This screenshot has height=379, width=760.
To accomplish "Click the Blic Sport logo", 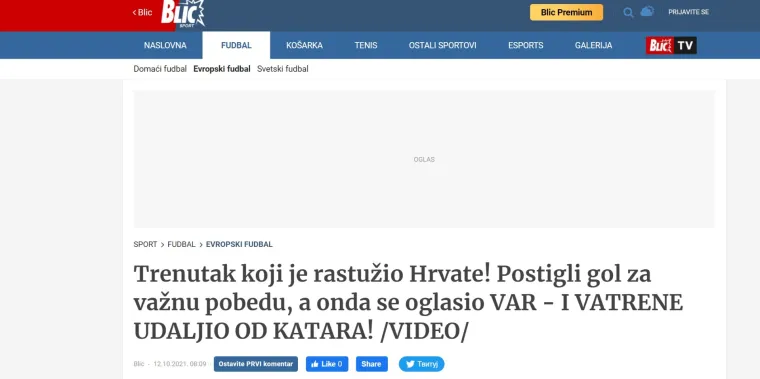I will (x=183, y=13).
